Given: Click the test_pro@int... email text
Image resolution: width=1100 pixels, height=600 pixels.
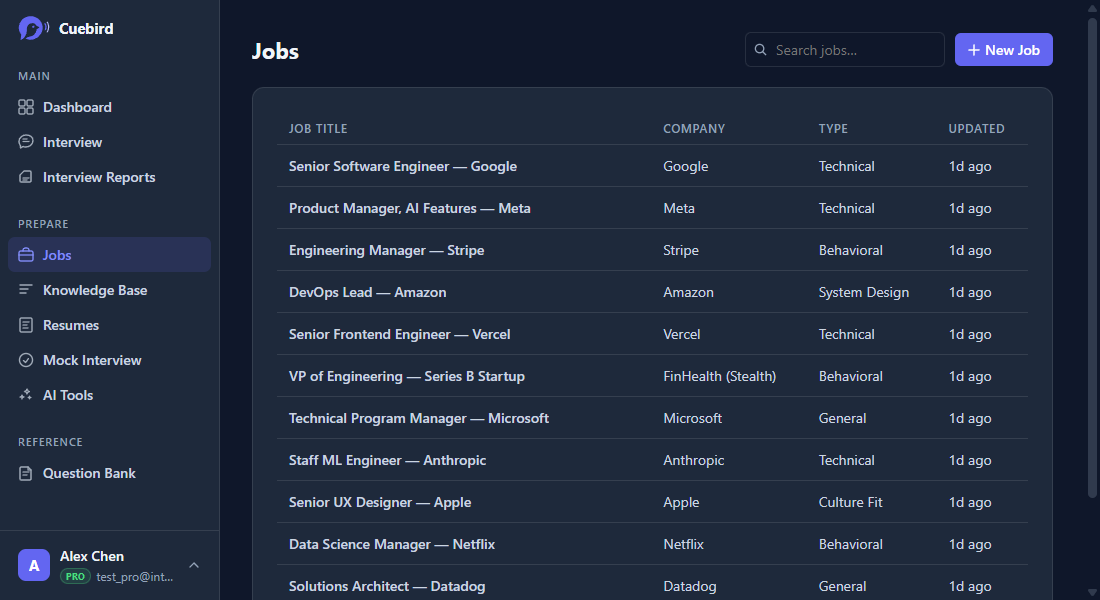Looking at the screenshot, I should [x=135, y=576].
